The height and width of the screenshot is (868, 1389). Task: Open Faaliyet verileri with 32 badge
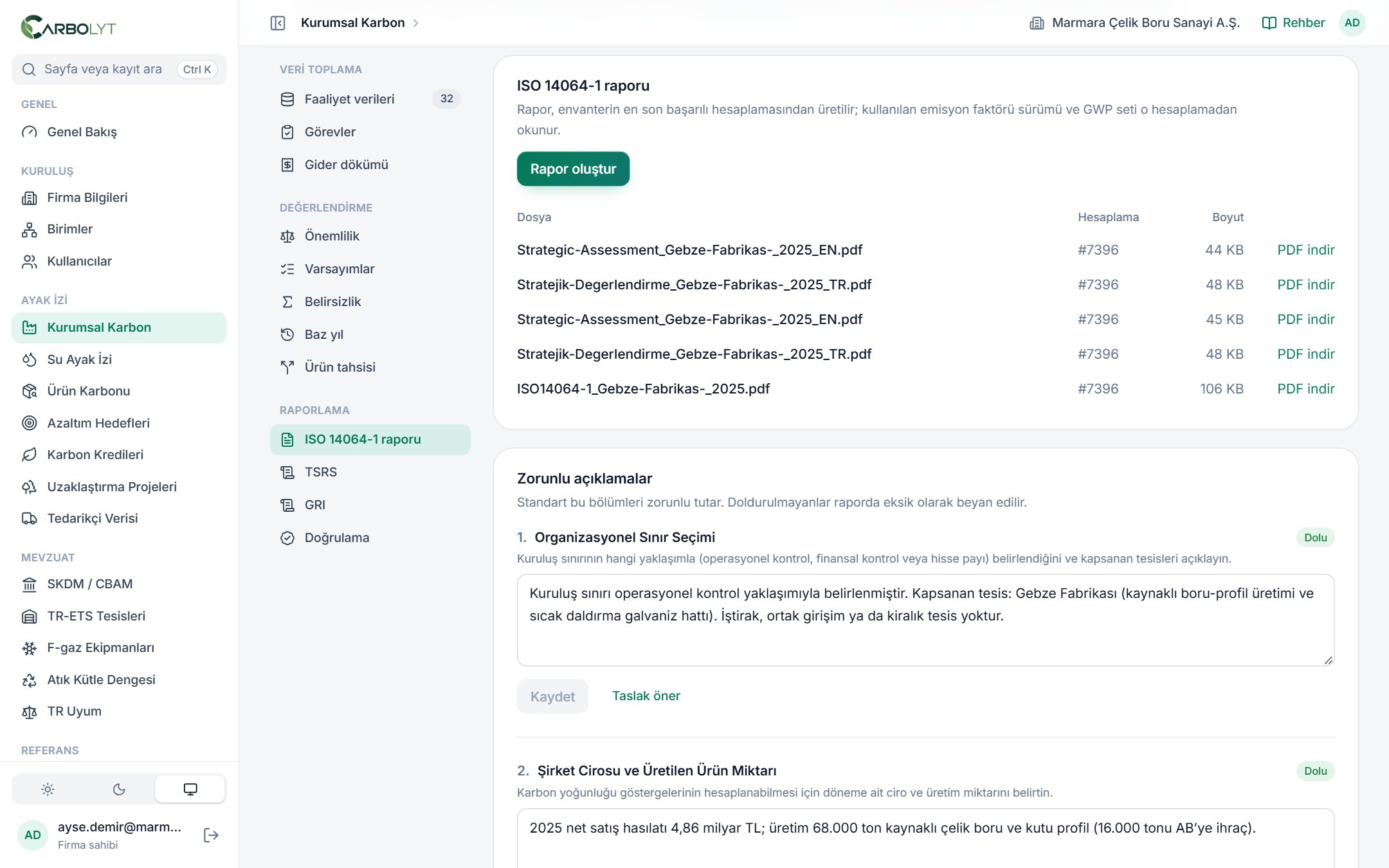(370, 99)
